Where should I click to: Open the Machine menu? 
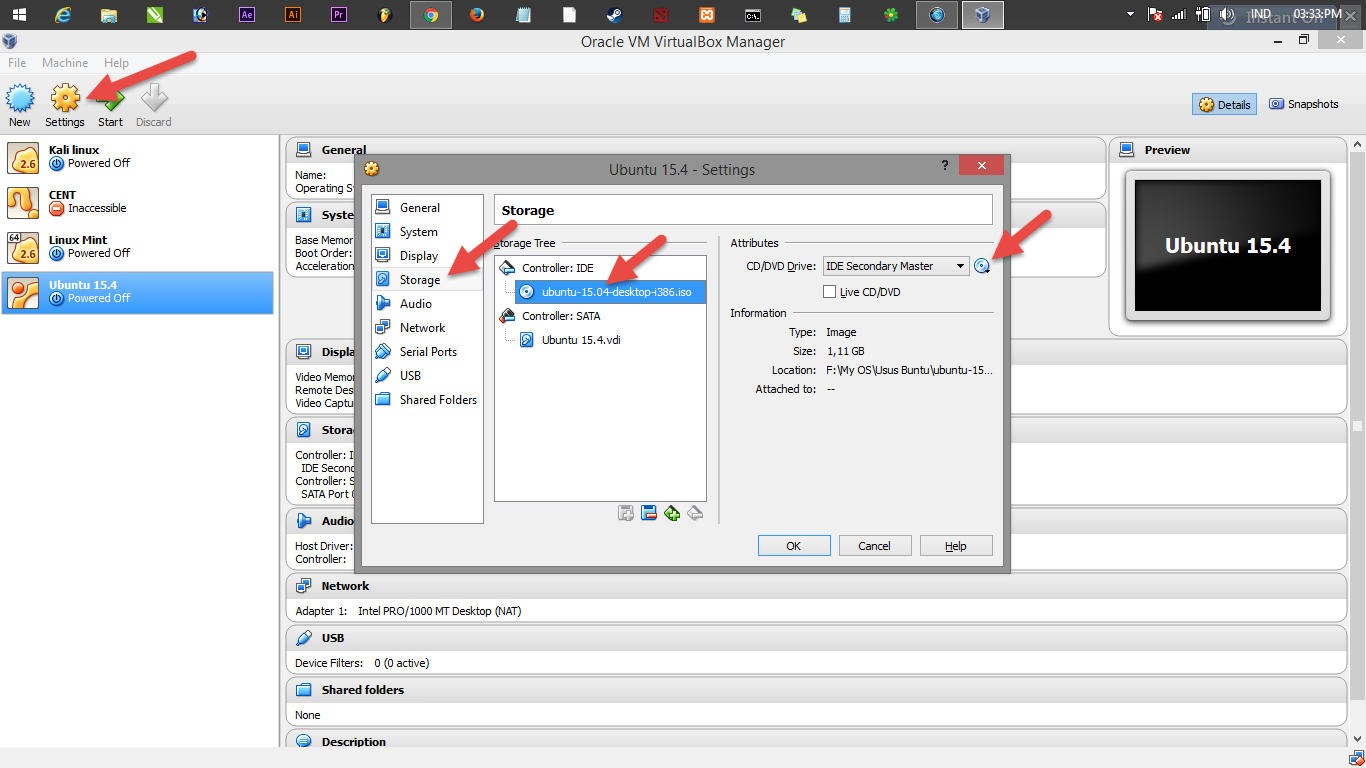[65, 63]
